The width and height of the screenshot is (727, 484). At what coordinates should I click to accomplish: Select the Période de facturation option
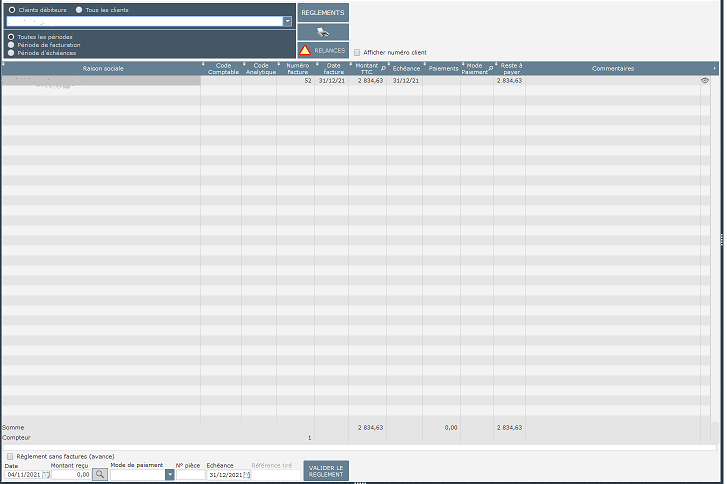pos(11,45)
